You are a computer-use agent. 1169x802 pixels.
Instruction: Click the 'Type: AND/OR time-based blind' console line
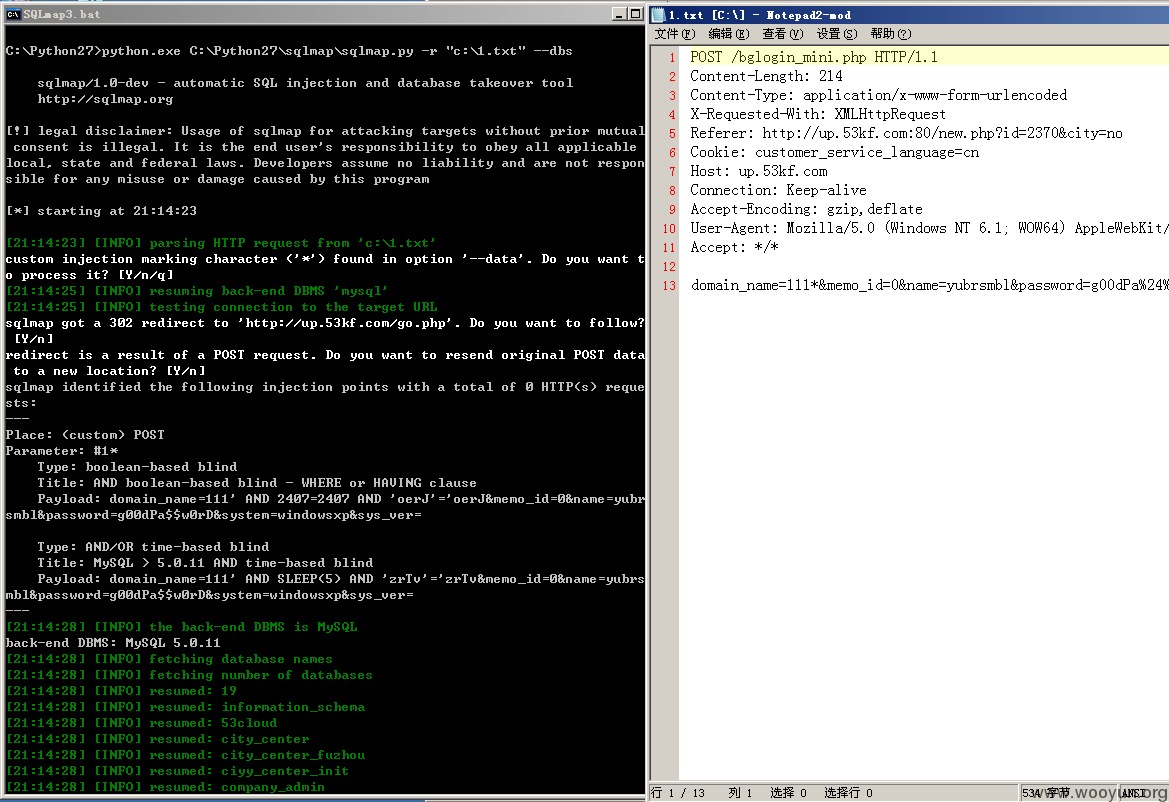(x=153, y=546)
